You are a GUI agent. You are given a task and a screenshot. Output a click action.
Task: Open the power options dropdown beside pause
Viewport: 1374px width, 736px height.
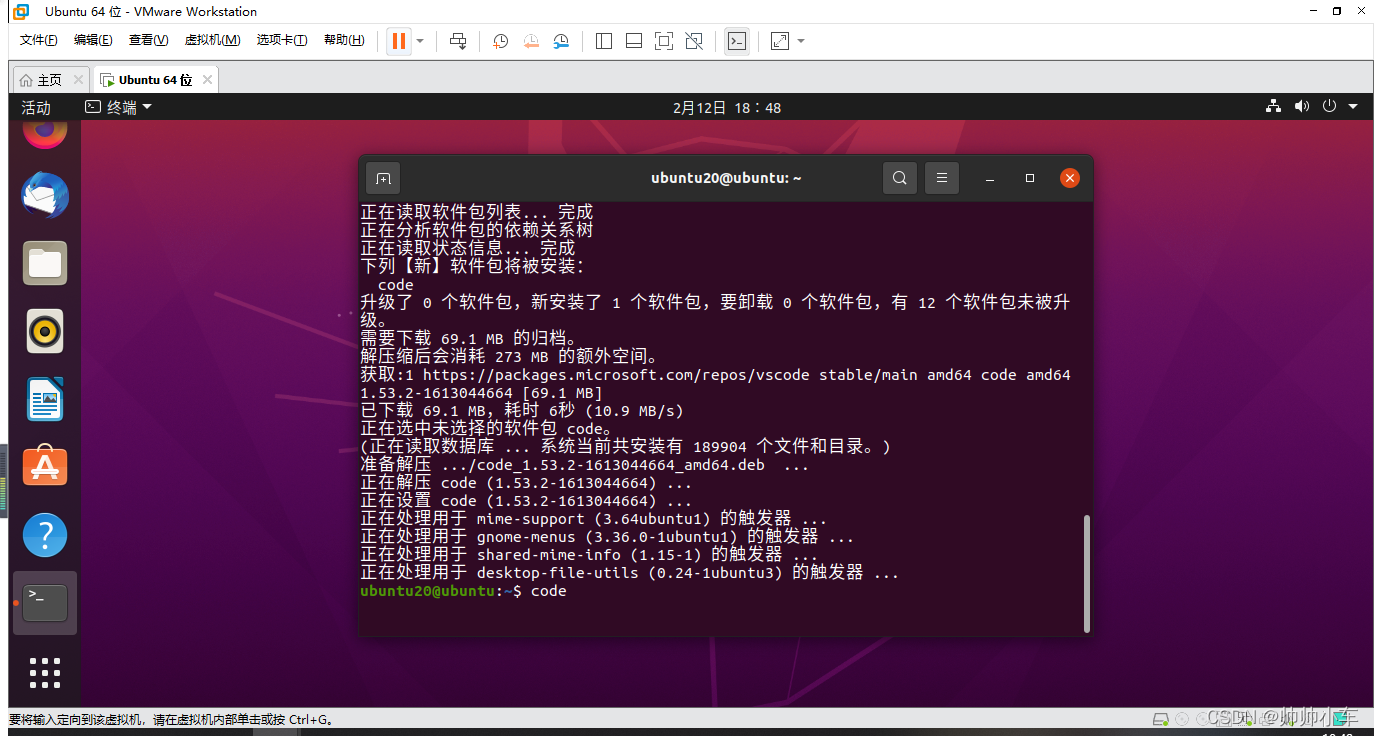(420, 41)
